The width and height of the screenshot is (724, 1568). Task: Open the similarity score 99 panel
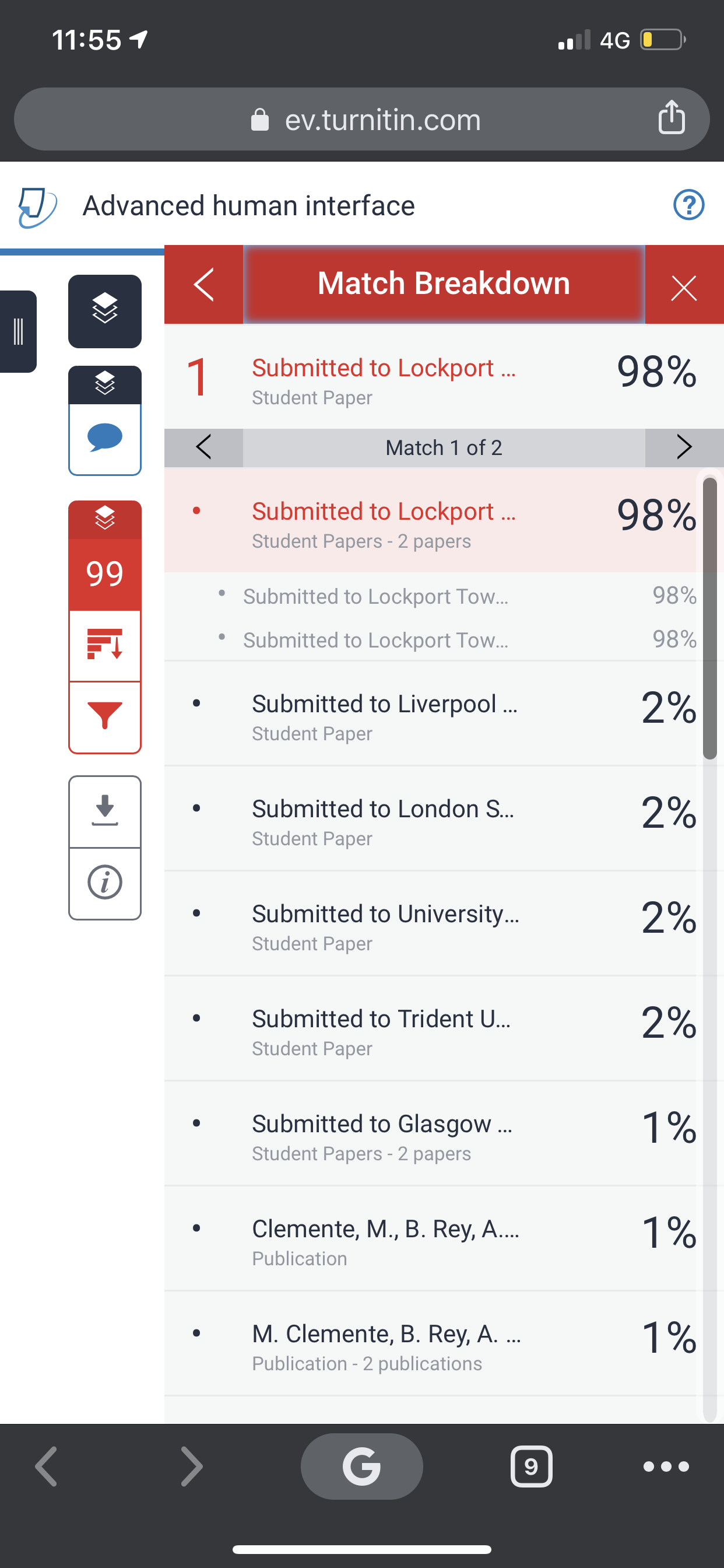105,573
